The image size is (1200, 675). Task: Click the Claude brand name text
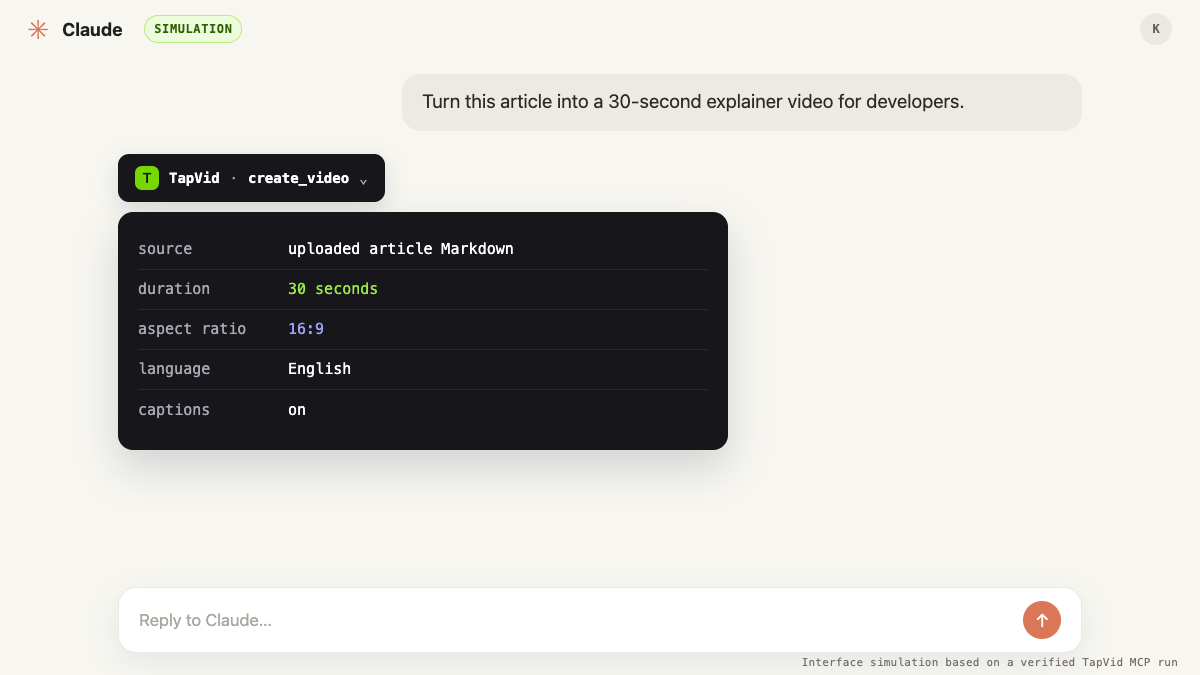[92, 29]
